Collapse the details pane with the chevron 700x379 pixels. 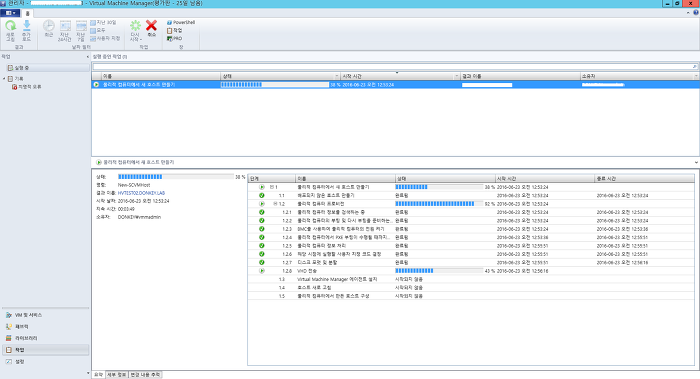[696, 162]
